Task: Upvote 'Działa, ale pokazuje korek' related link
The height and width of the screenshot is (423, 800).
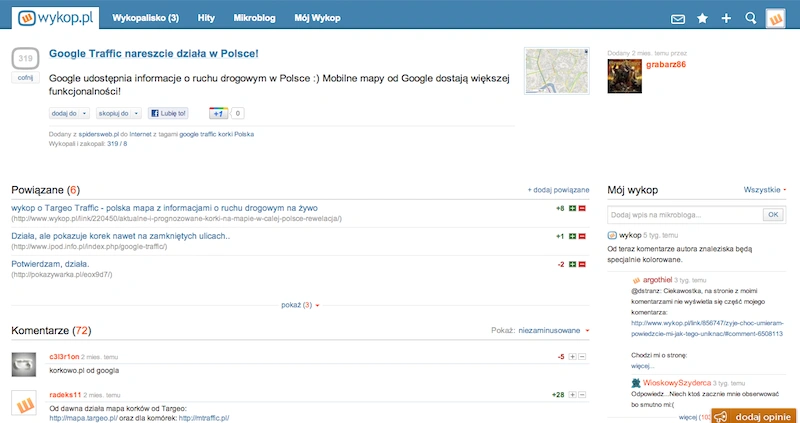Action: (572, 236)
